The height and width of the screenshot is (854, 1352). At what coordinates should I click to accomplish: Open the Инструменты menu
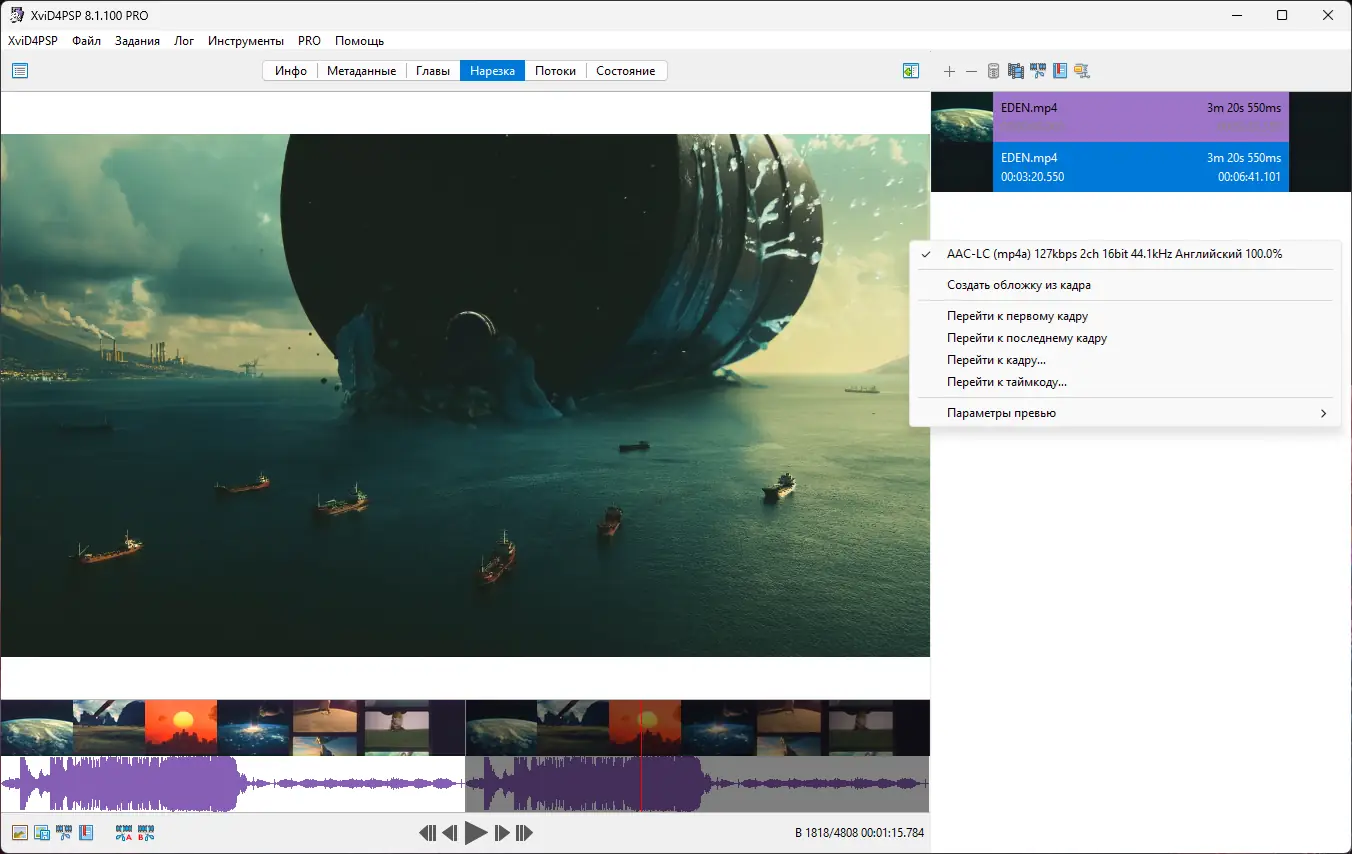(246, 41)
